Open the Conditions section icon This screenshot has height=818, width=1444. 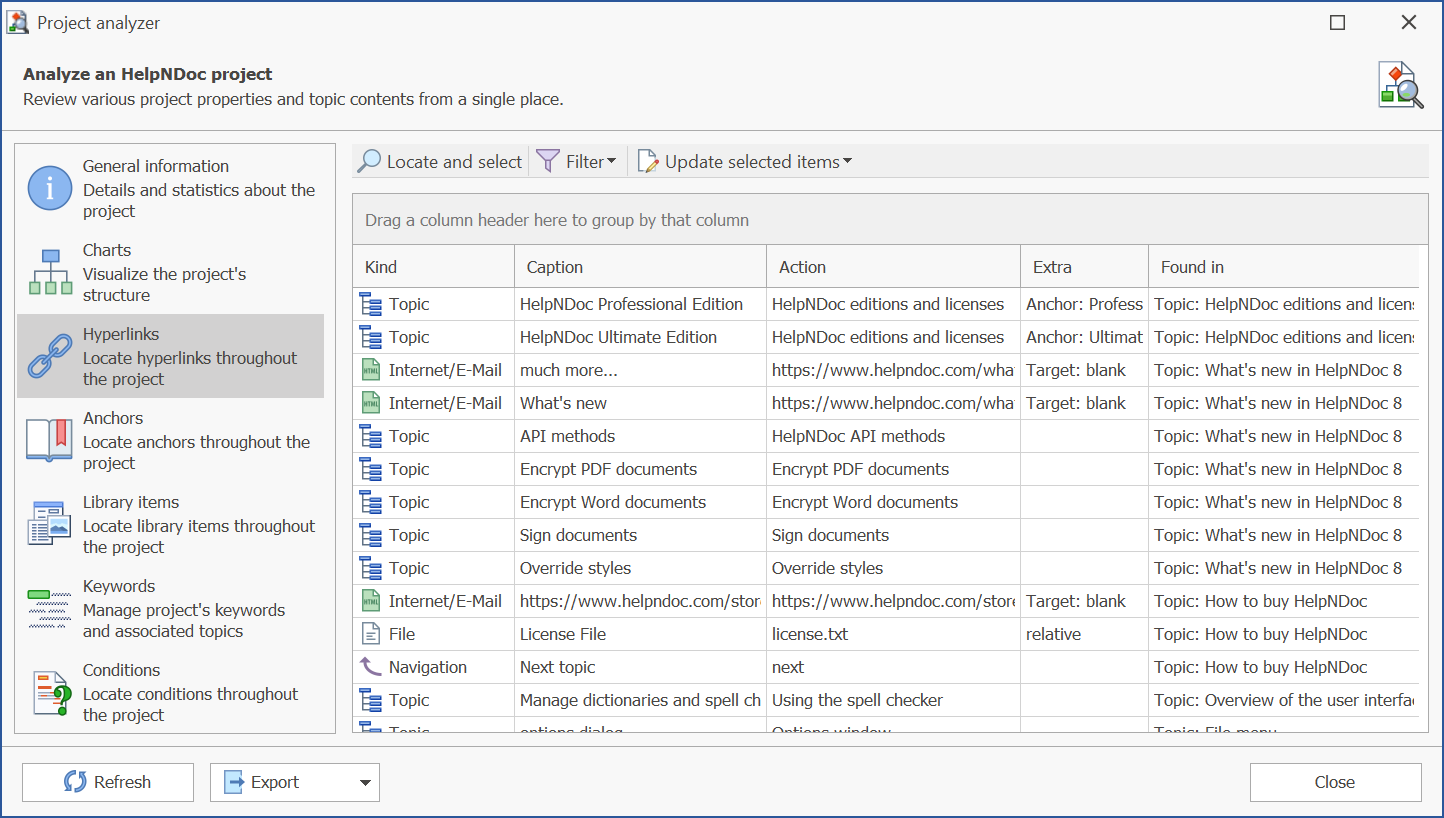pos(50,692)
